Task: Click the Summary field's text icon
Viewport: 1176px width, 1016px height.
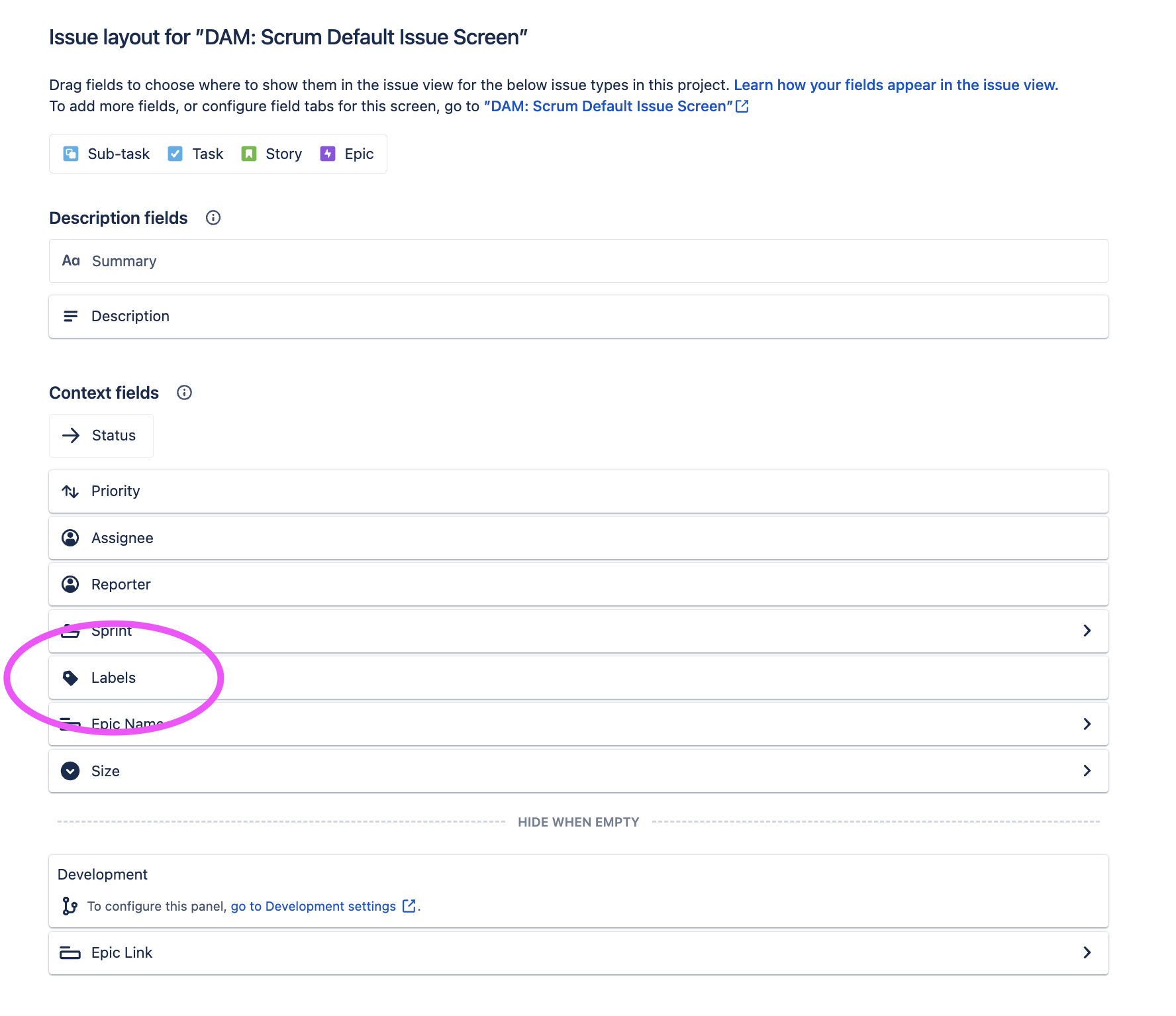Action: tap(71, 260)
